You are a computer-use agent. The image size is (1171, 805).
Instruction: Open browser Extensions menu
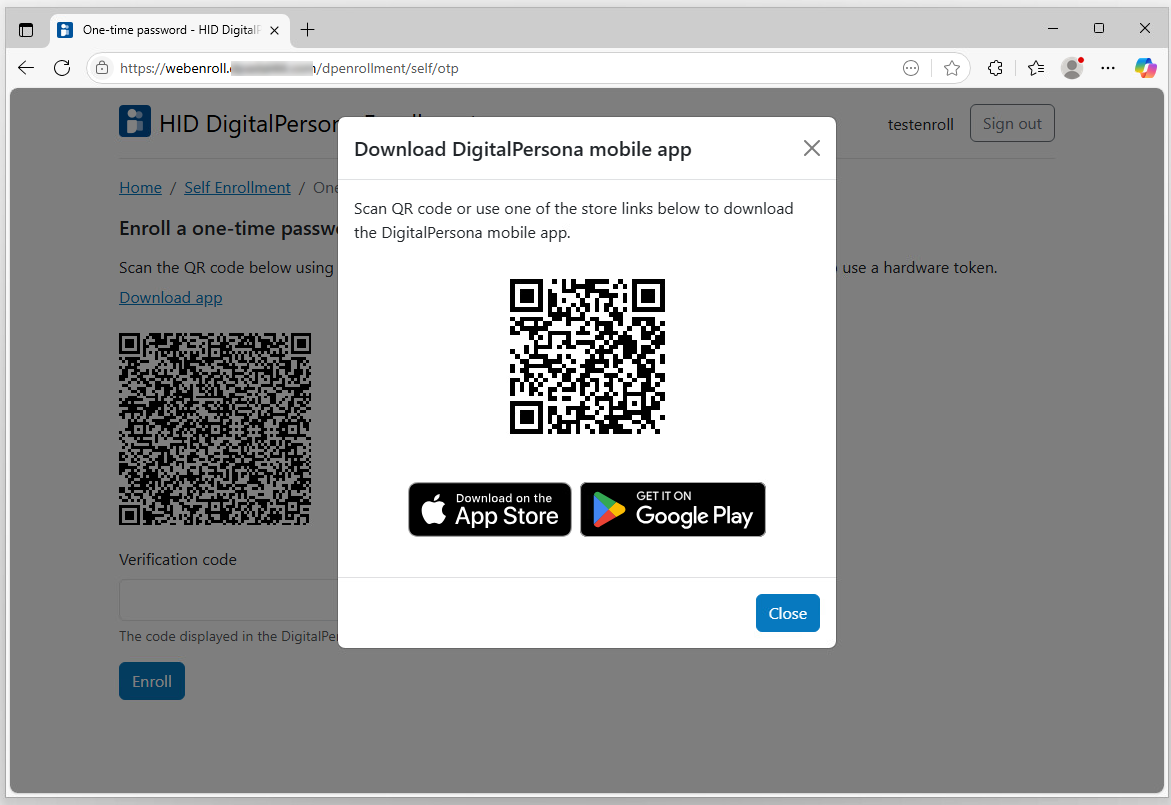[995, 68]
